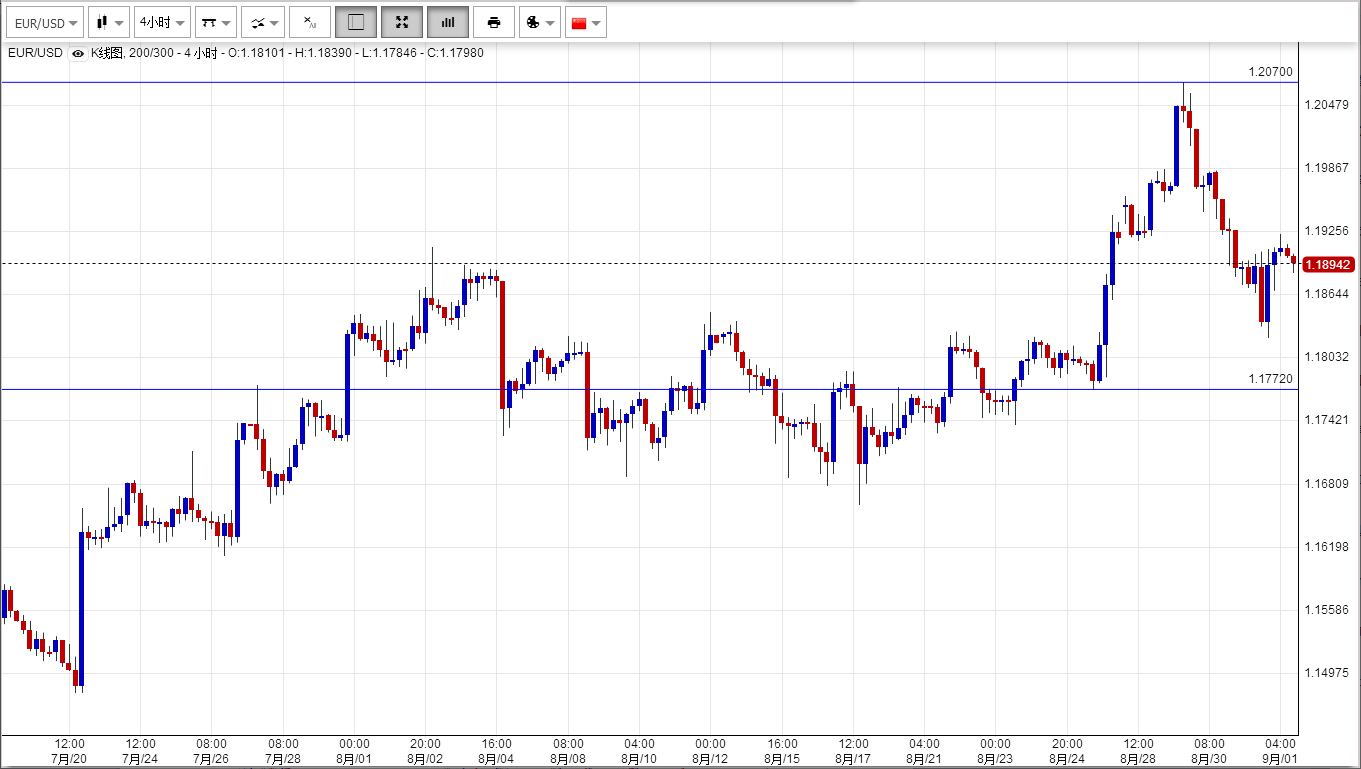Click the 8月28 date axis label
The width and height of the screenshot is (1361, 769).
(x=1138, y=759)
